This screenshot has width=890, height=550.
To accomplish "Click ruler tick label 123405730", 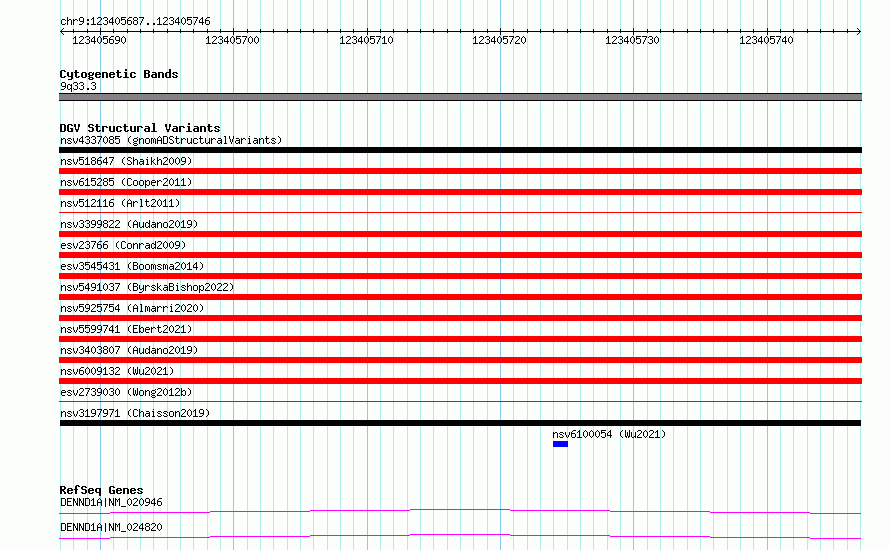I will click(632, 40).
